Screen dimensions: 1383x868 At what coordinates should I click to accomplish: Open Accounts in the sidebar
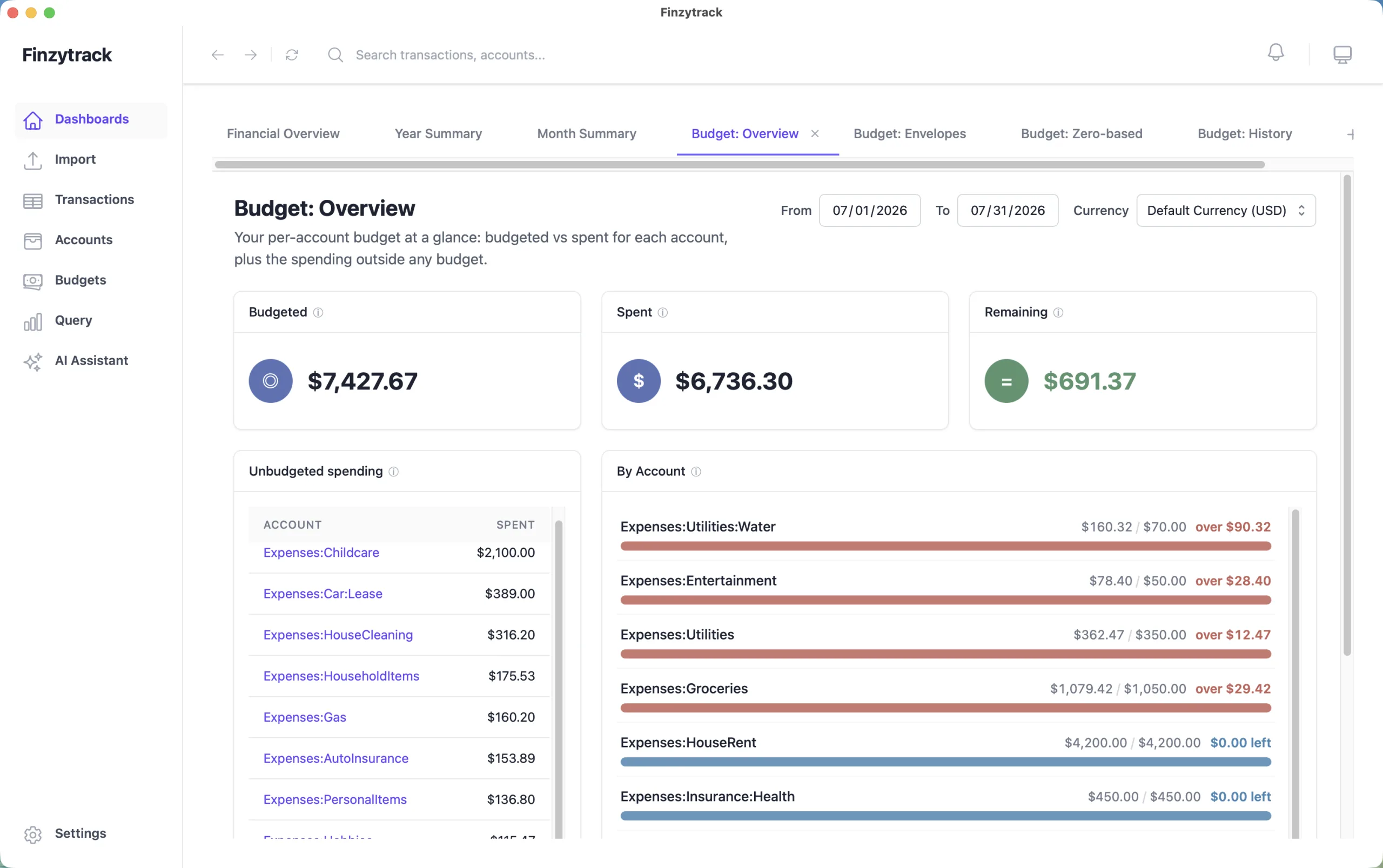[x=91, y=239]
